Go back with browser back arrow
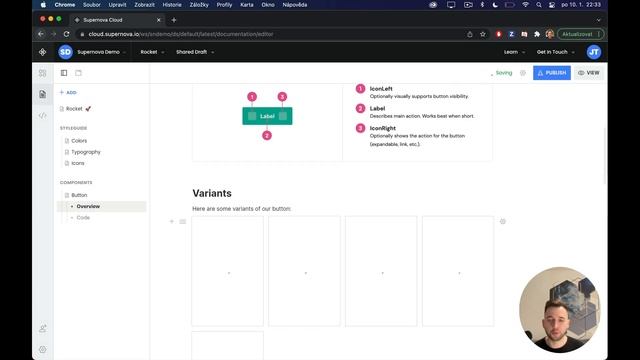Image resolution: width=640 pixels, height=360 pixels. point(41,34)
